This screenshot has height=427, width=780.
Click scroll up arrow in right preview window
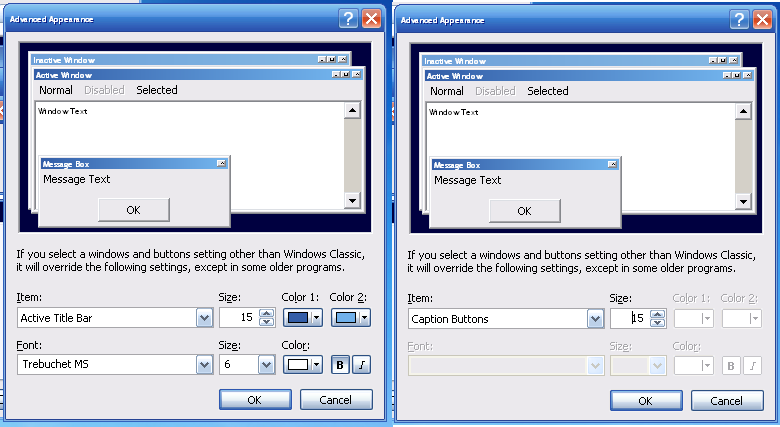[x=742, y=110]
